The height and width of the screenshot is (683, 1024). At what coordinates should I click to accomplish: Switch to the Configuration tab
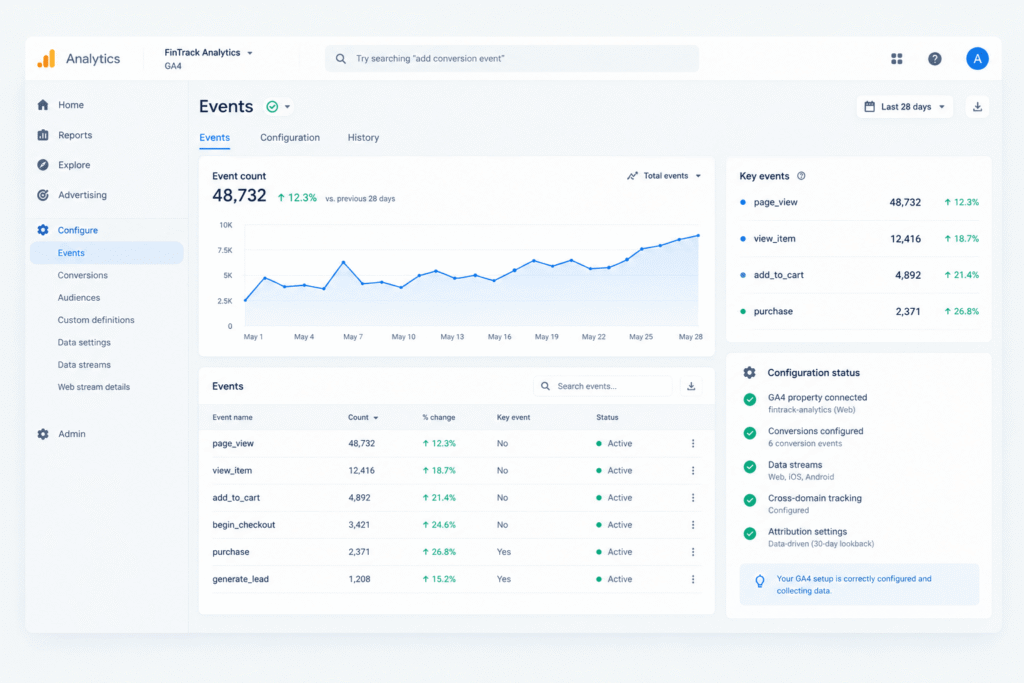290,138
